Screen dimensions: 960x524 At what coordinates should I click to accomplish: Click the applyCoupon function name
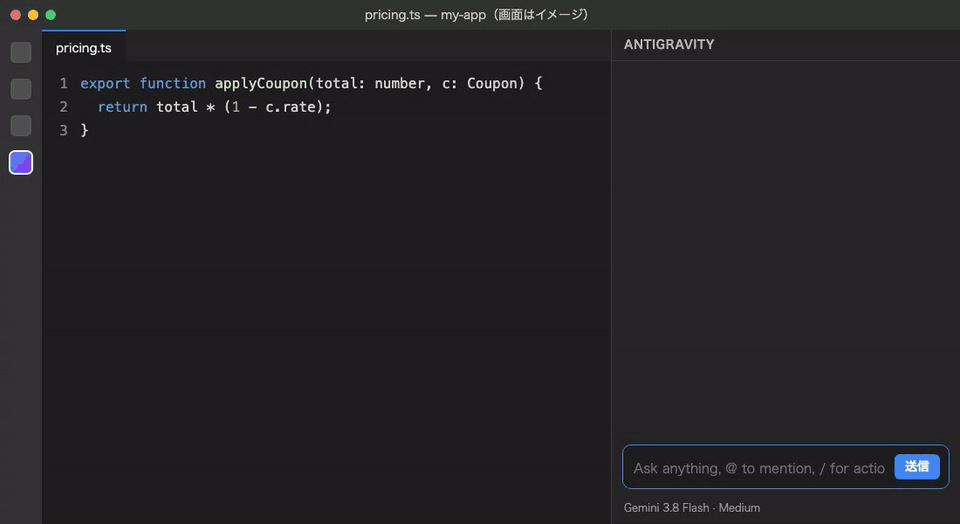click(261, 83)
